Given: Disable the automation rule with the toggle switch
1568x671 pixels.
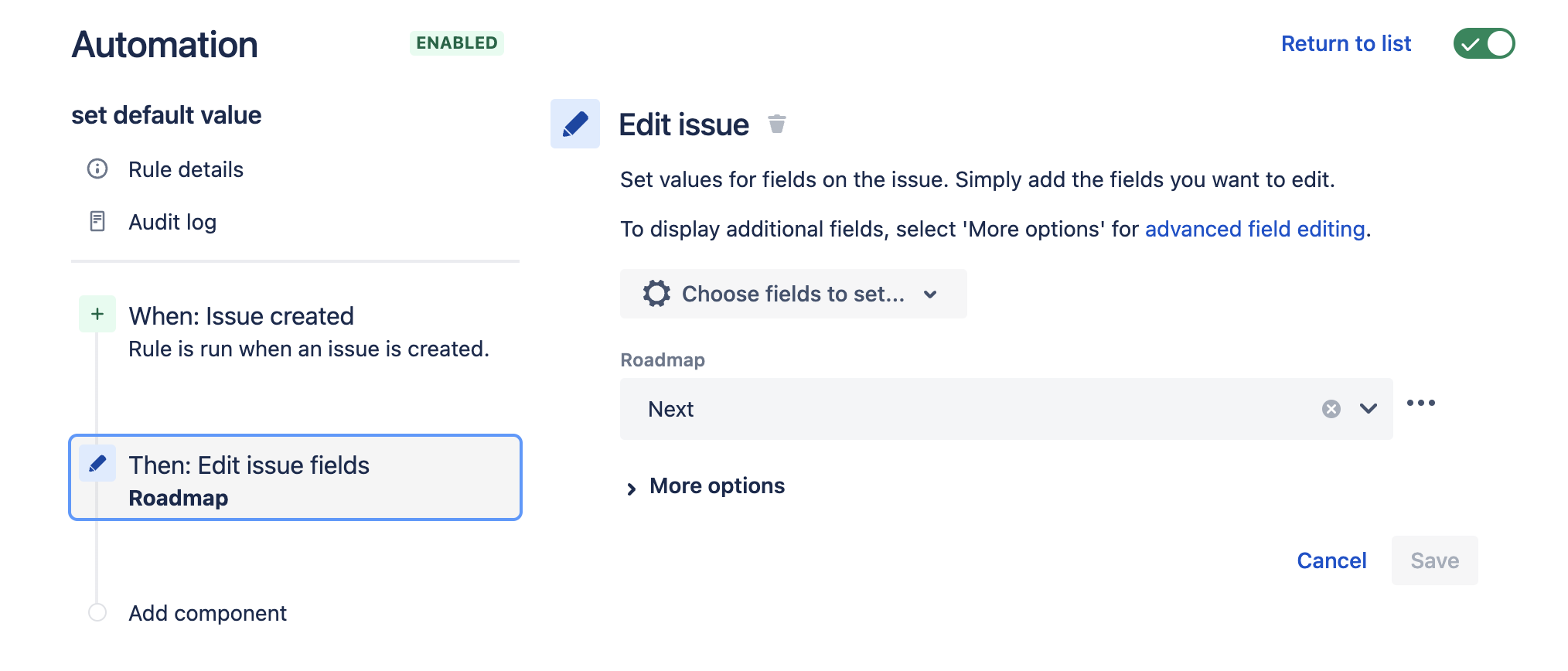Looking at the screenshot, I should tap(1483, 43).
